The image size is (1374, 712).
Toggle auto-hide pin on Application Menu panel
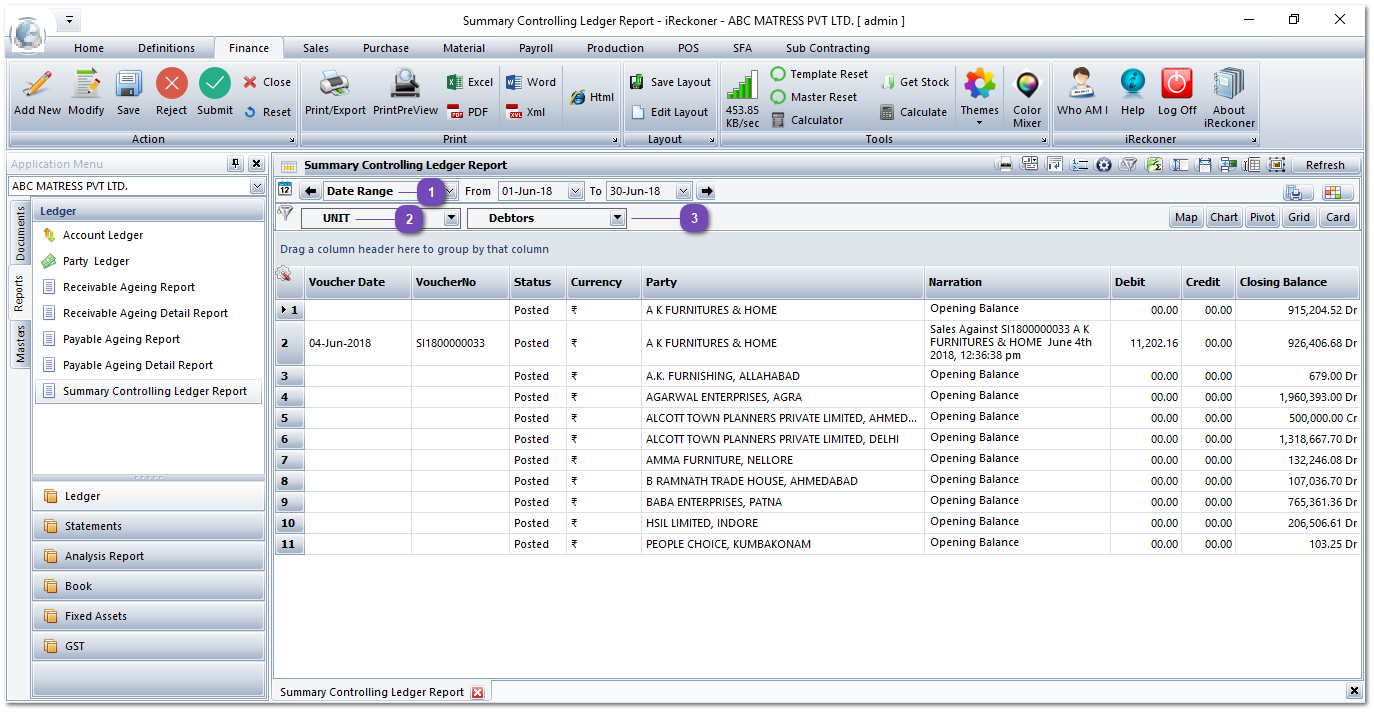click(238, 164)
